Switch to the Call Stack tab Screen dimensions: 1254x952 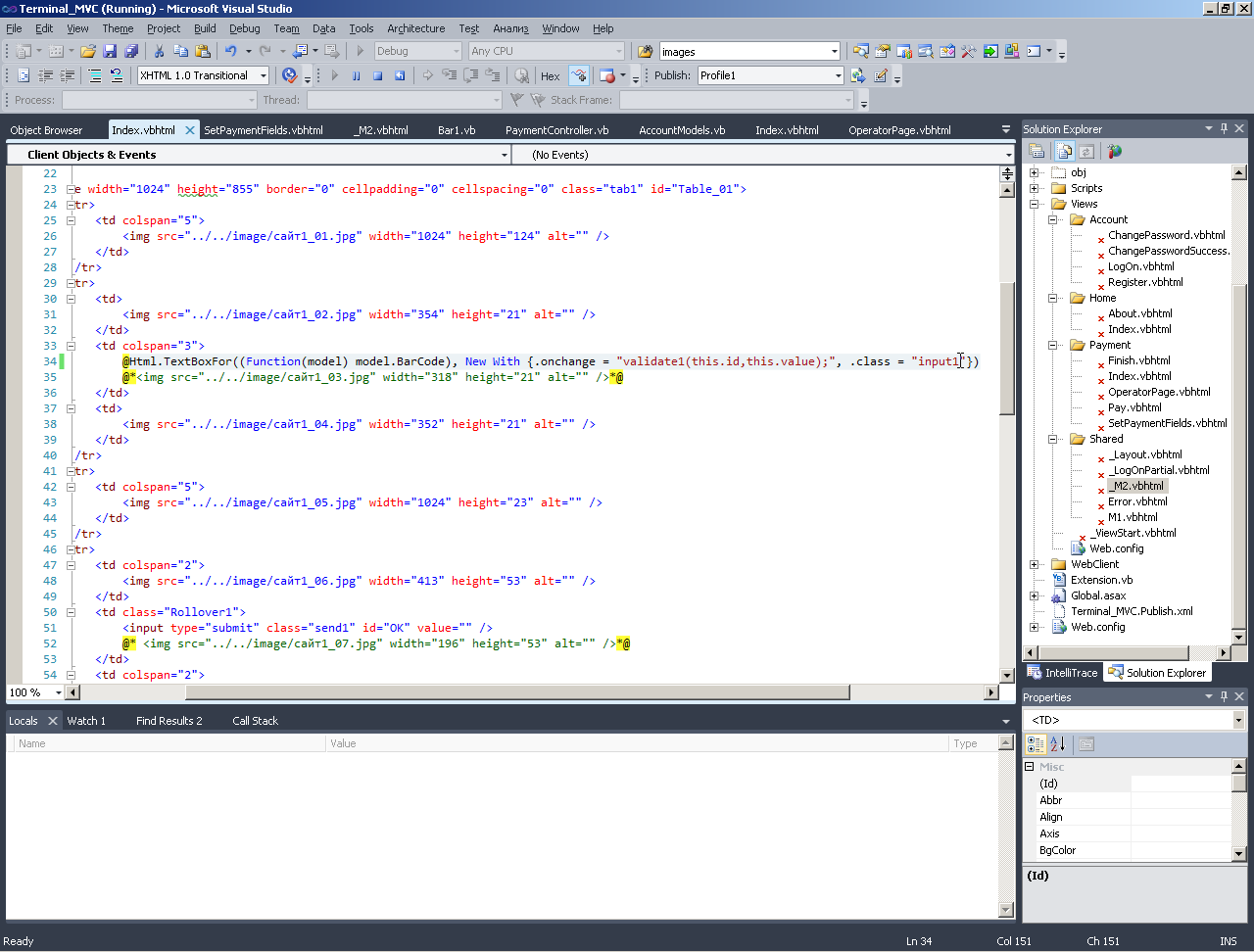click(255, 721)
